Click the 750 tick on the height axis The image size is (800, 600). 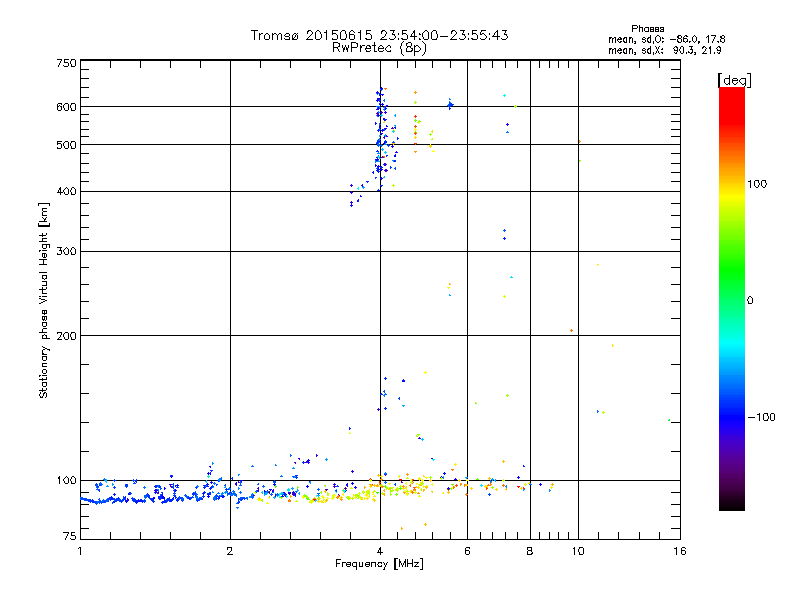coord(66,63)
